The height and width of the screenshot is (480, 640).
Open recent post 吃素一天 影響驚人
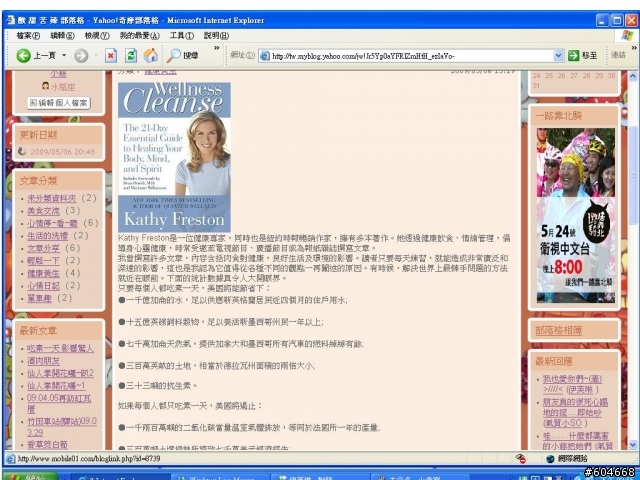[60, 348]
